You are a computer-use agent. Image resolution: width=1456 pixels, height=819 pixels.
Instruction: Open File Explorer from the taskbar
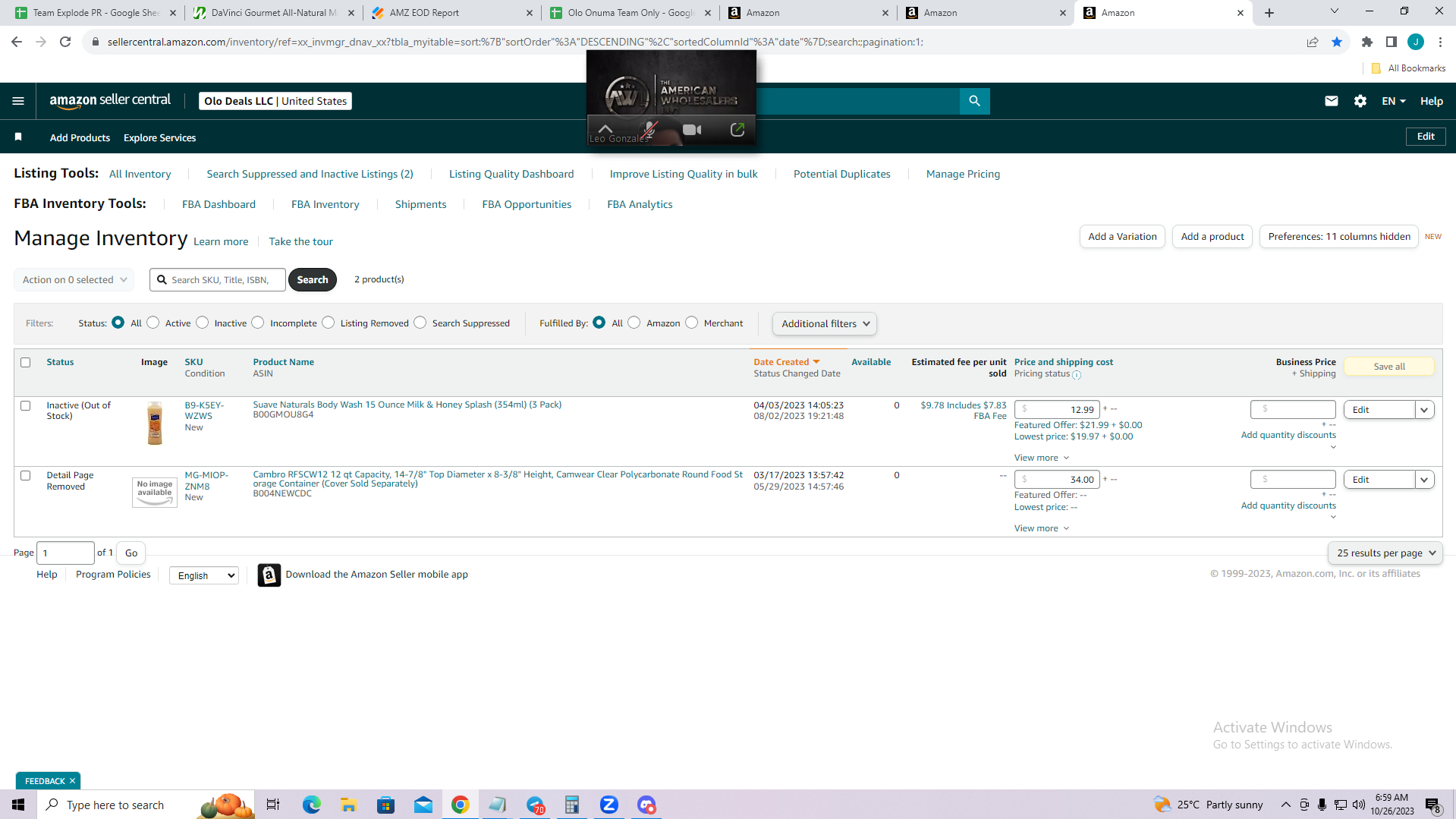pos(348,805)
